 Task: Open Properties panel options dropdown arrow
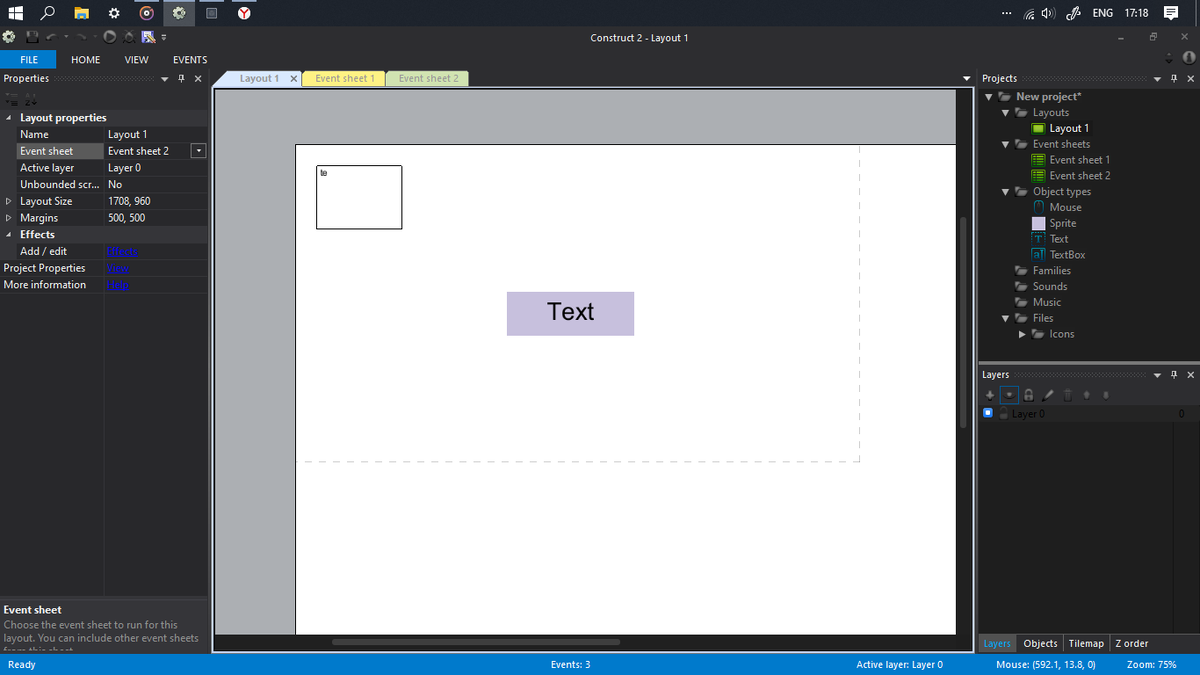tap(165, 78)
